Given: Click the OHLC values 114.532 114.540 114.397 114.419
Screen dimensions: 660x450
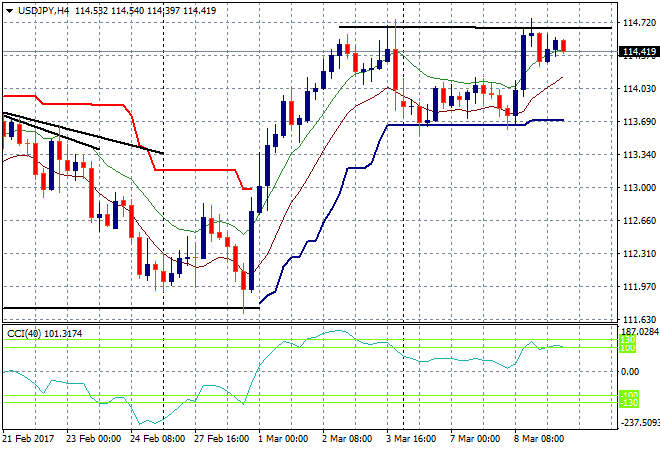Looking at the screenshot, I should (x=146, y=11).
